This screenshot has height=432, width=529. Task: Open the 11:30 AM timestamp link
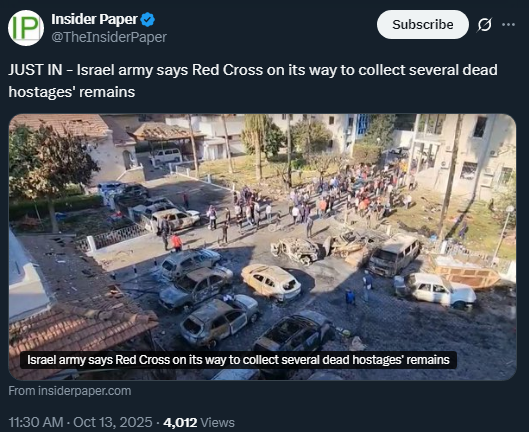tap(36, 423)
